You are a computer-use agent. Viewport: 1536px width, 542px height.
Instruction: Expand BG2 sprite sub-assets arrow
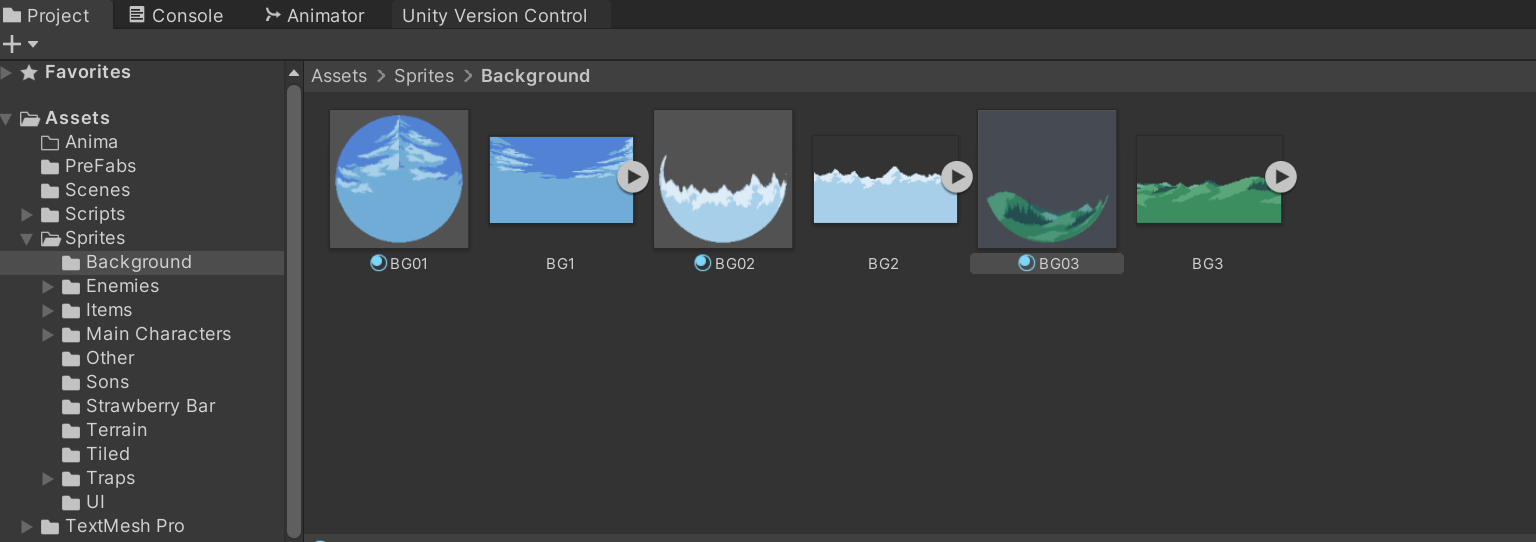(x=957, y=177)
